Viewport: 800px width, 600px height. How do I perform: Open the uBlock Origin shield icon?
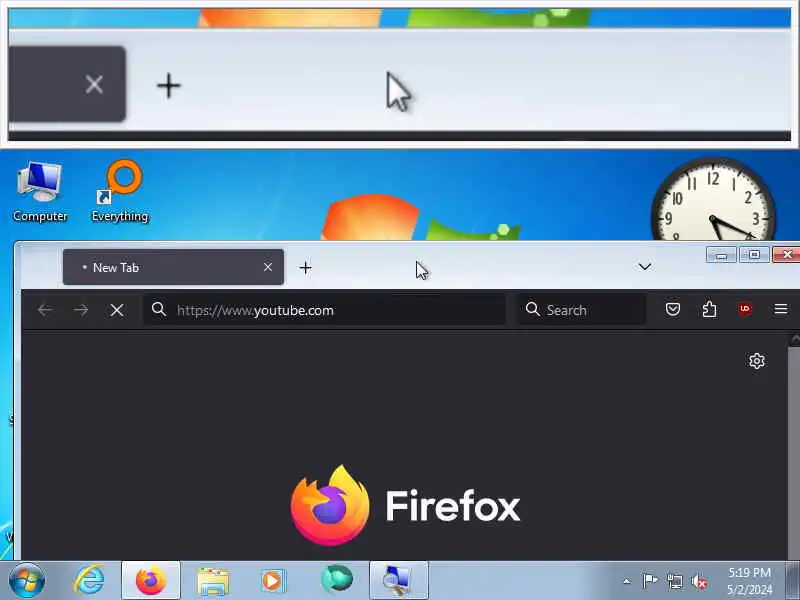pyautogui.click(x=745, y=309)
